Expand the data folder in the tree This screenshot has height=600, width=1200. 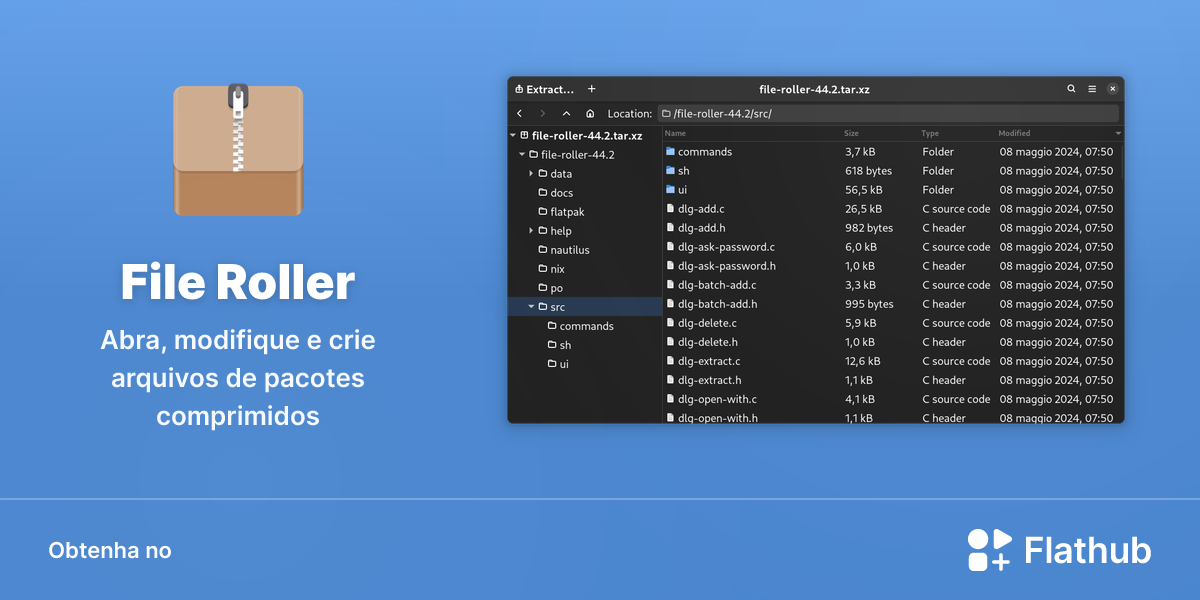531,174
